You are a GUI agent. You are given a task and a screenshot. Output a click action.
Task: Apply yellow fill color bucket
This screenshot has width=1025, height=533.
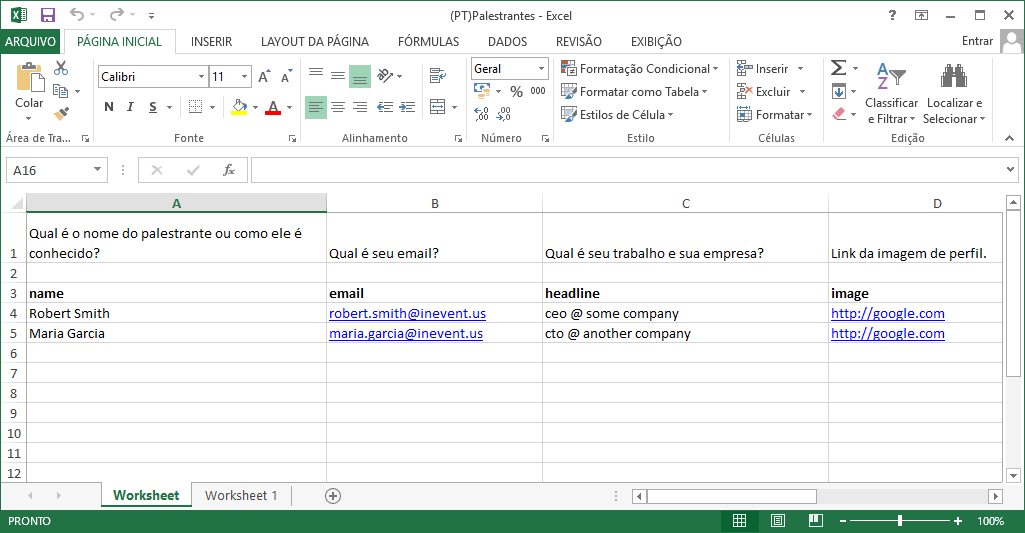239,107
